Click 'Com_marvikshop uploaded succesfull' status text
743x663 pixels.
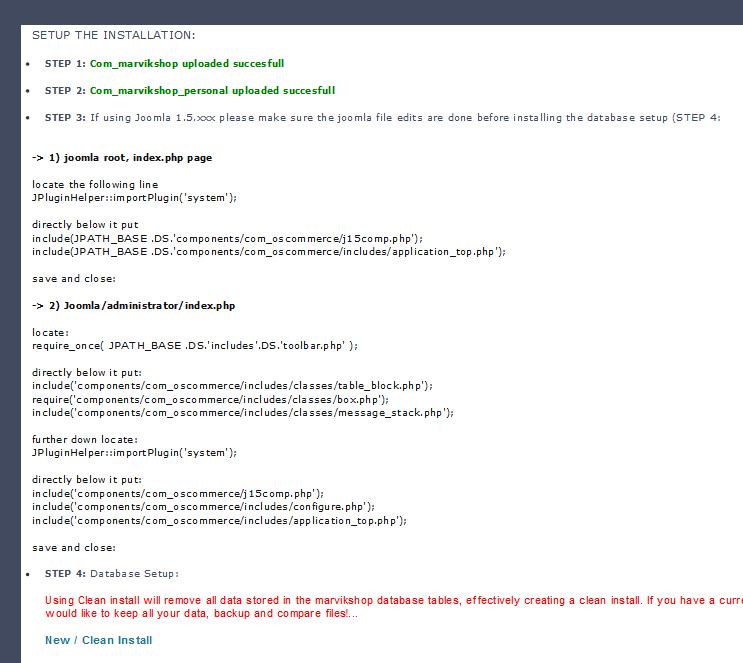(x=187, y=64)
